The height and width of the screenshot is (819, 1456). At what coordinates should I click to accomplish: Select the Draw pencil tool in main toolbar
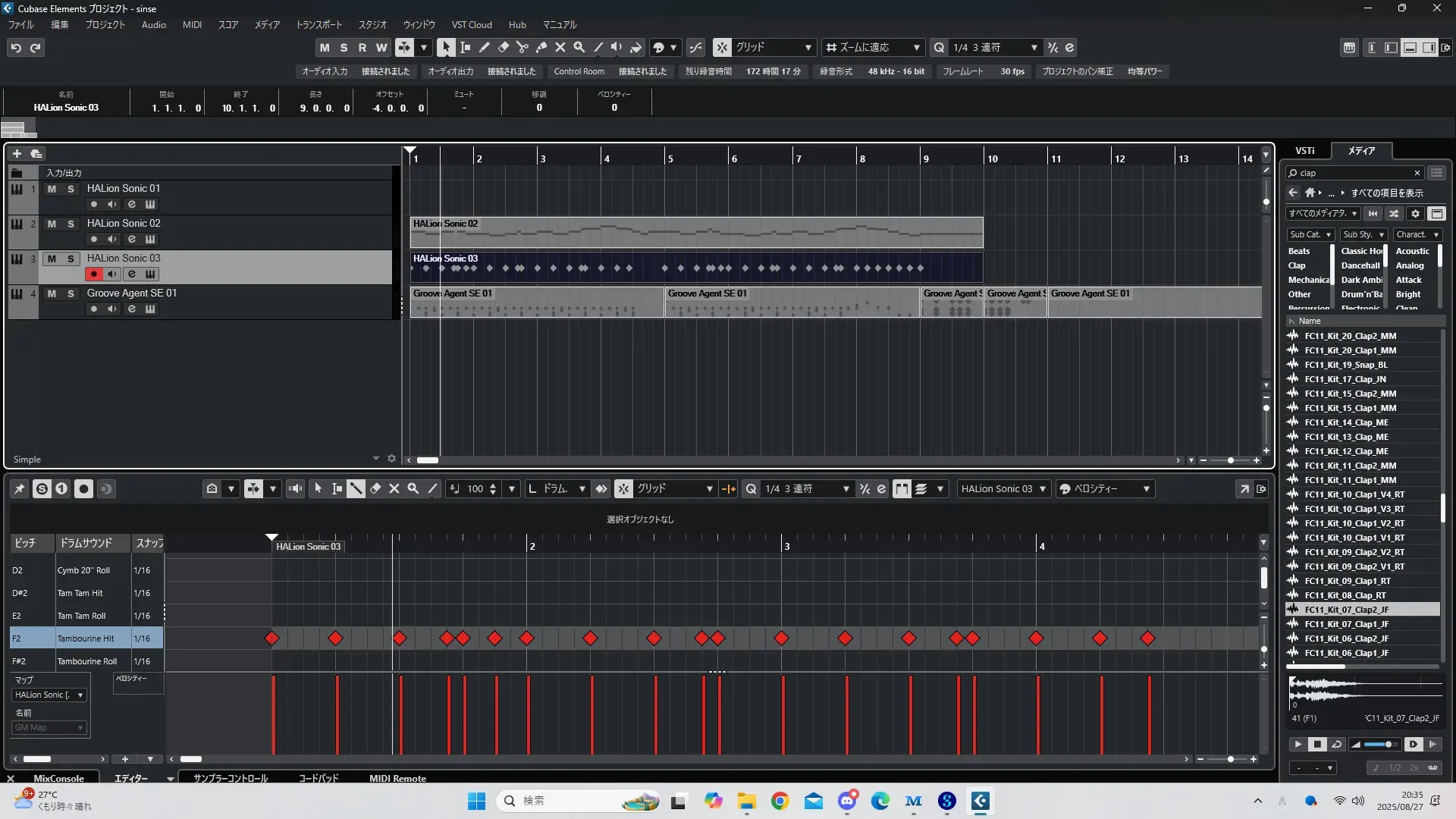[x=485, y=47]
